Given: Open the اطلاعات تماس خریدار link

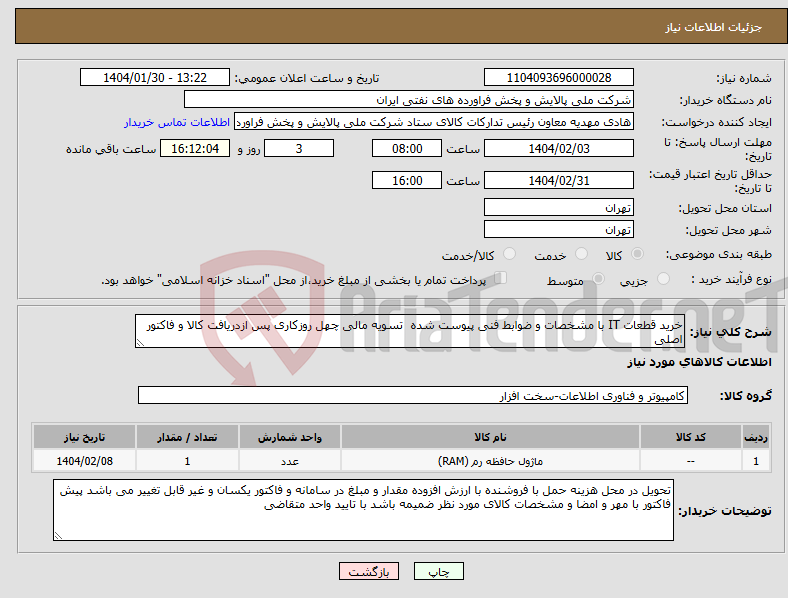Looking at the screenshot, I should click(177, 122).
